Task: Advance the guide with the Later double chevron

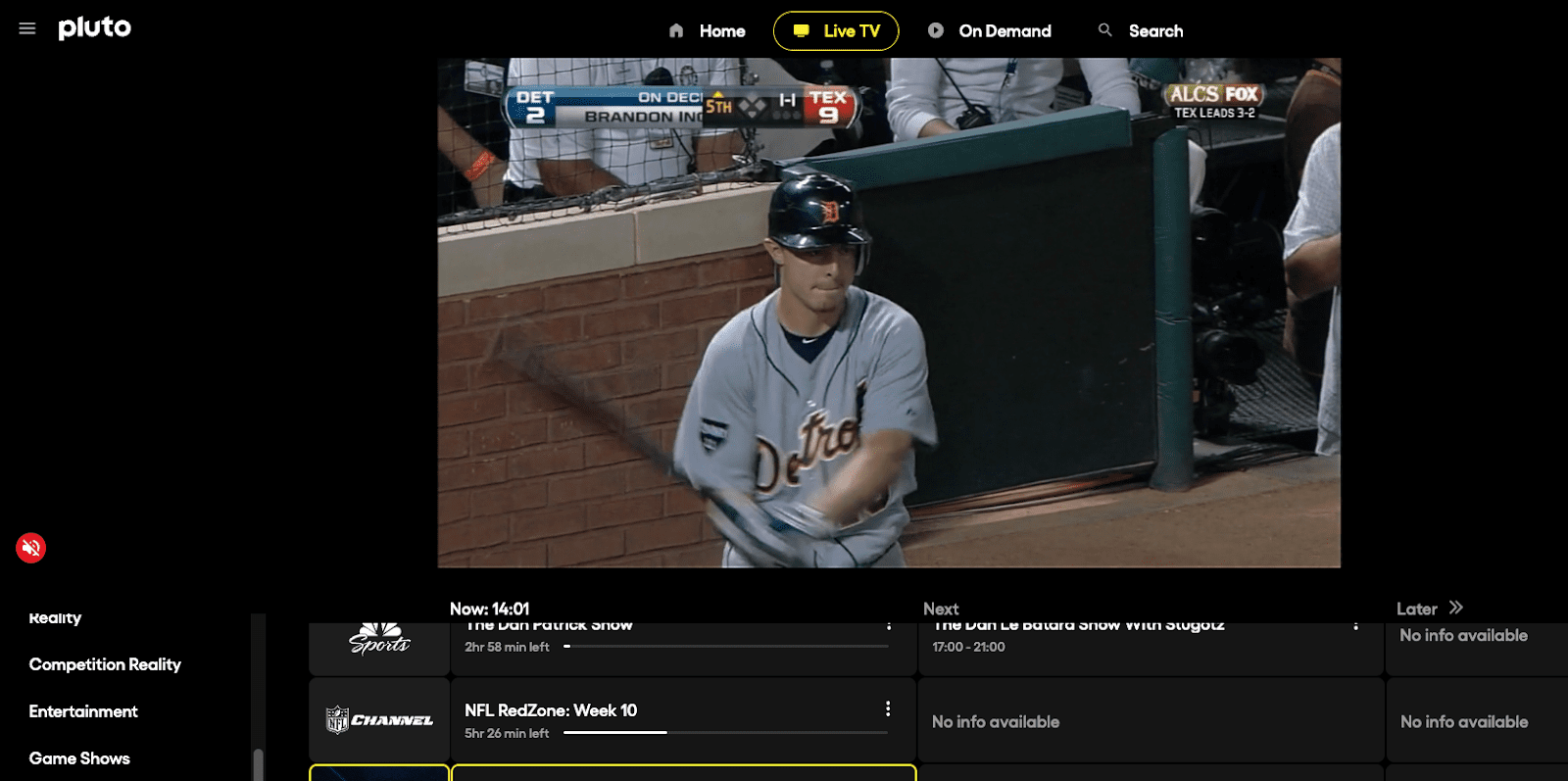Action: pyautogui.click(x=1456, y=608)
